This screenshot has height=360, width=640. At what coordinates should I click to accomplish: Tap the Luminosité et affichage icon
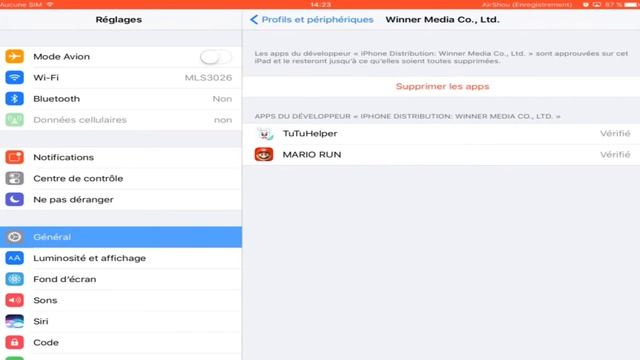[14, 258]
